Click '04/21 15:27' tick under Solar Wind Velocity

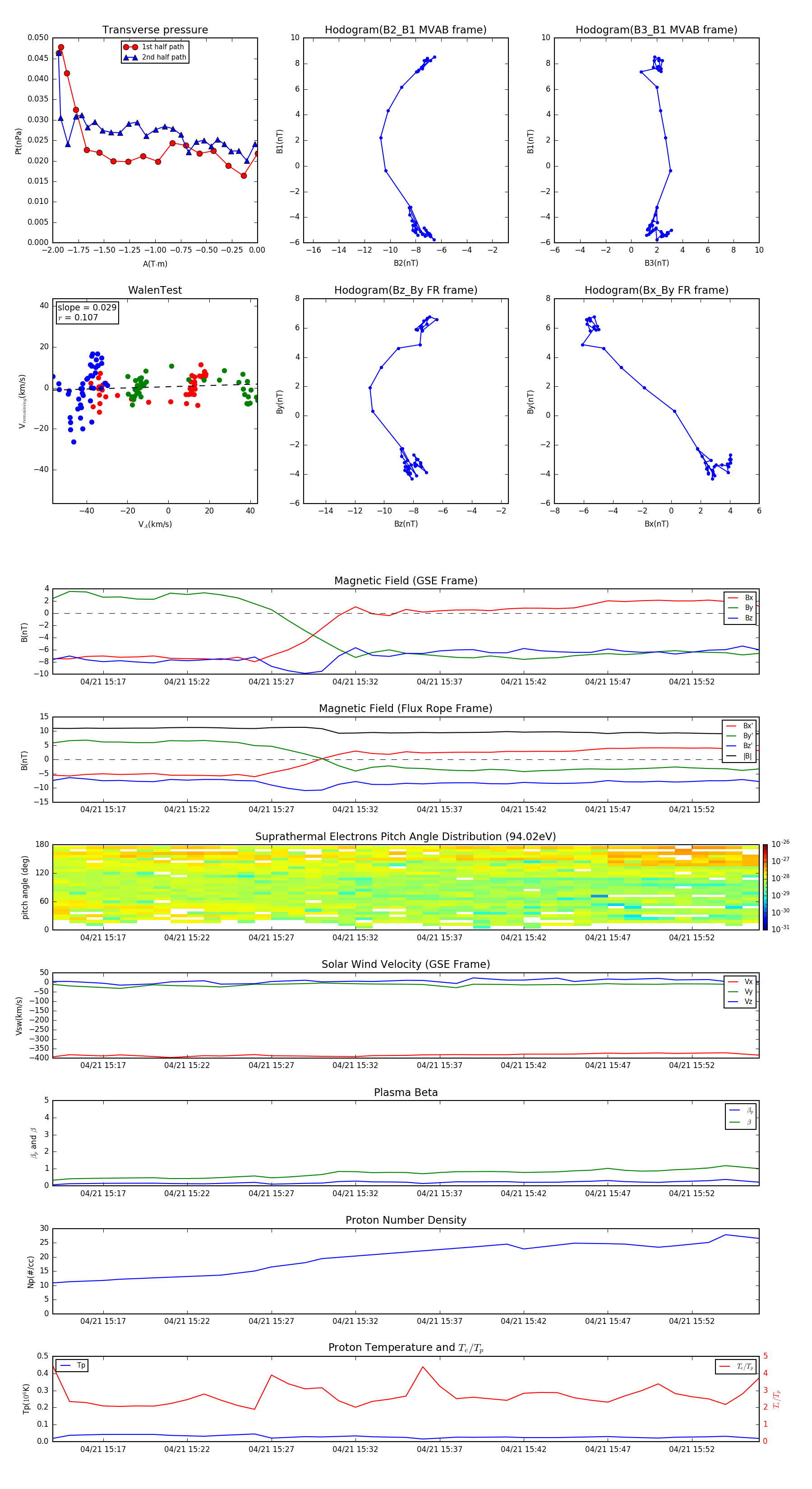tap(271, 1065)
